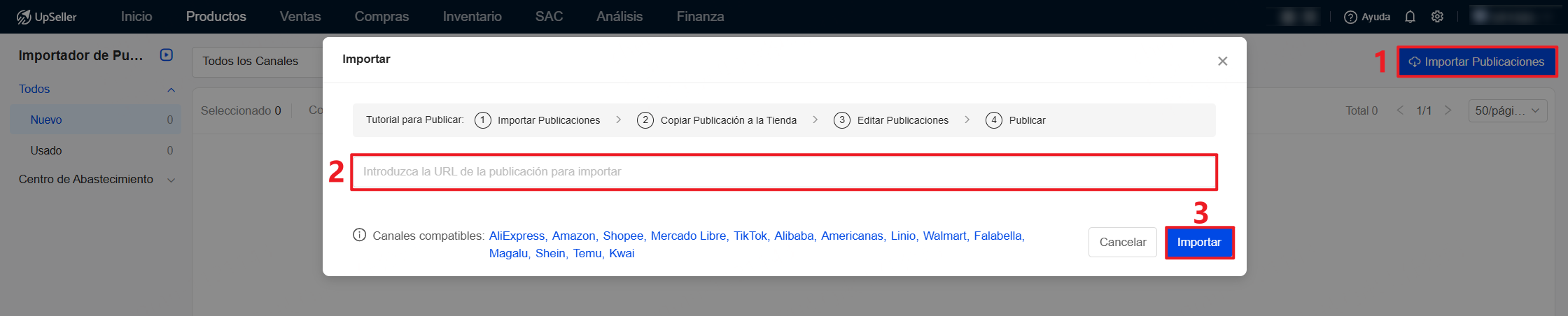Screen dimensions: 1568x316
Task: Open the AliExpress channel link
Action: coord(517,236)
